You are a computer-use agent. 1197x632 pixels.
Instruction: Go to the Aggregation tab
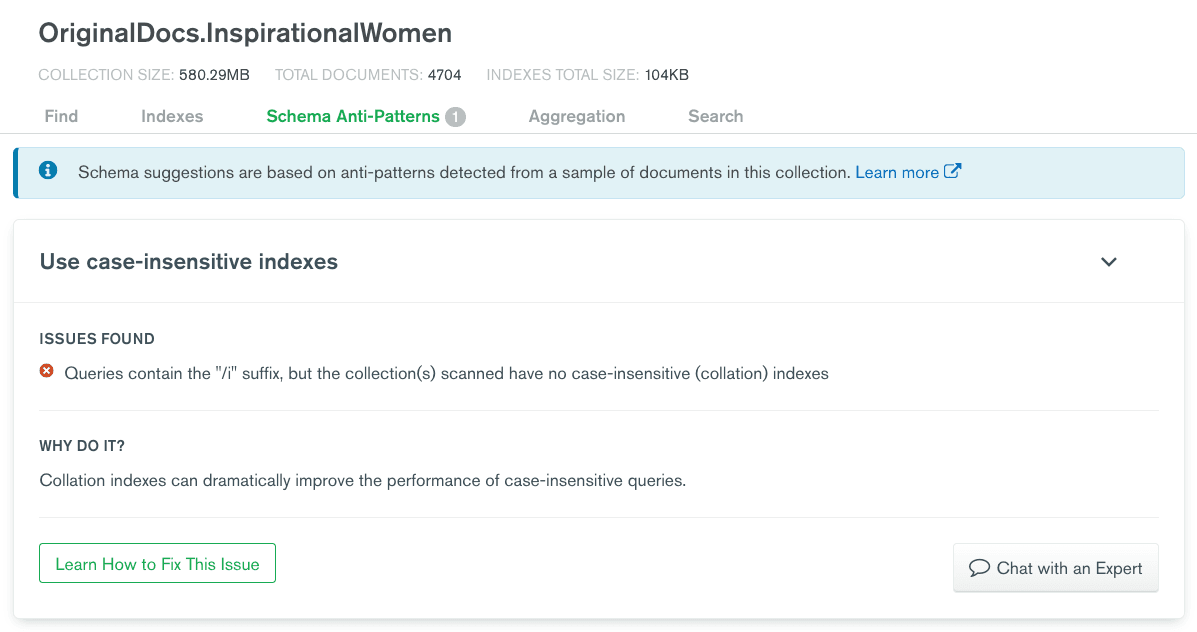pos(577,116)
